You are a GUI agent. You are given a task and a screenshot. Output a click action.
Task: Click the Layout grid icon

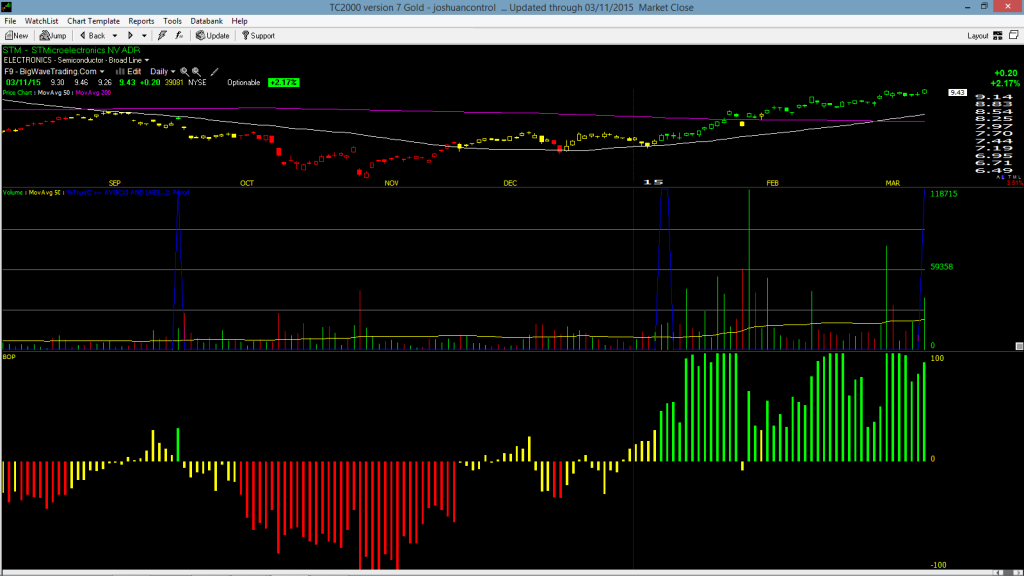pos(998,36)
